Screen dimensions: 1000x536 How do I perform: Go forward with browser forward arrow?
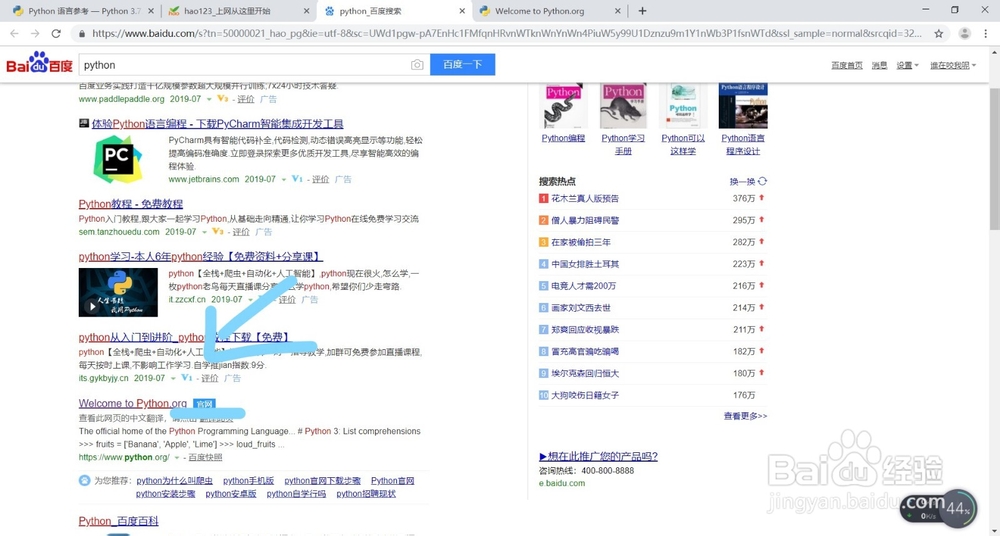point(35,33)
